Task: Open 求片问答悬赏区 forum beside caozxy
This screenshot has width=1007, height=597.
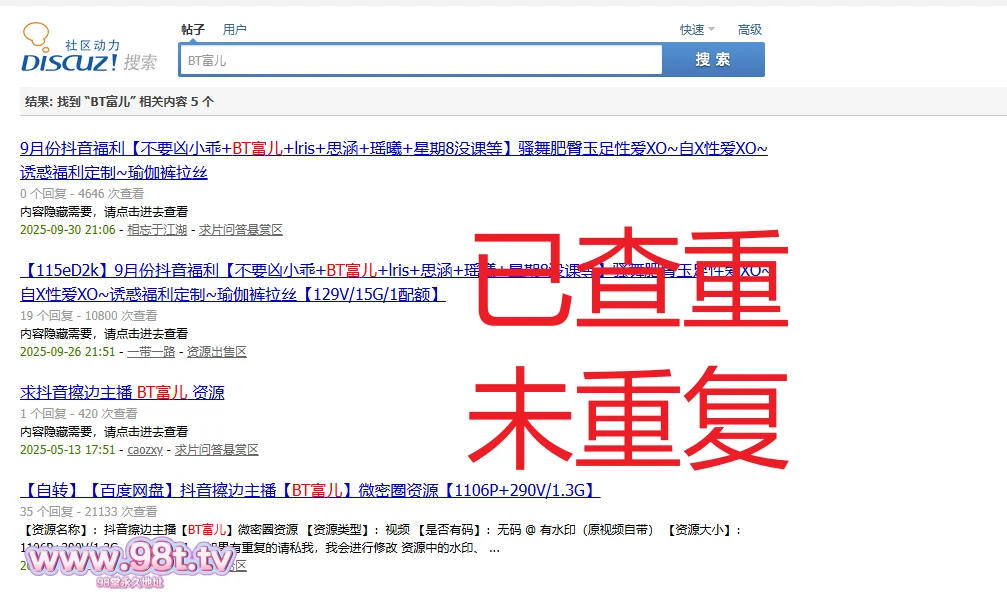Action: click(x=217, y=450)
